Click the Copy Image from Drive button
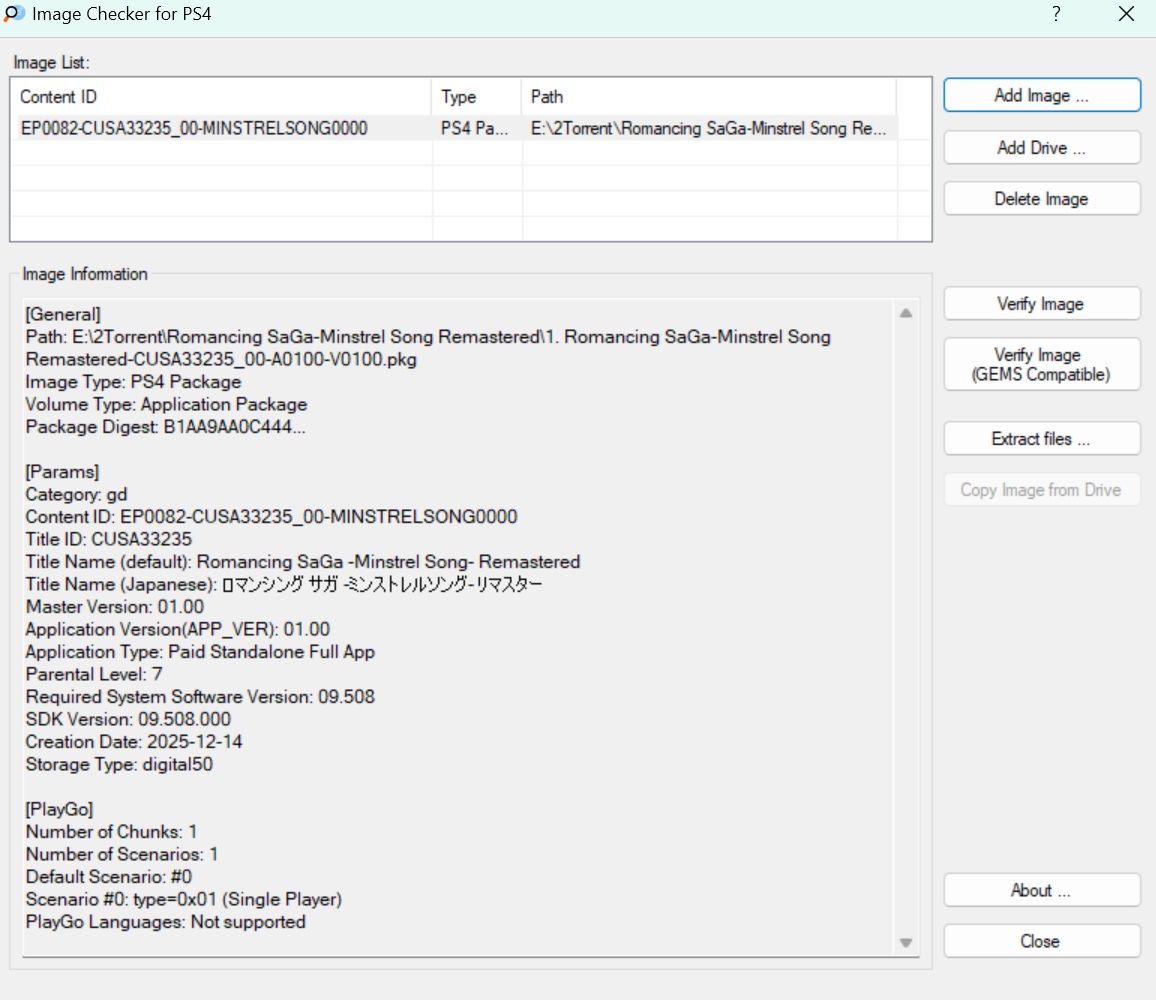Image resolution: width=1156 pixels, height=1000 pixels. point(1041,490)
